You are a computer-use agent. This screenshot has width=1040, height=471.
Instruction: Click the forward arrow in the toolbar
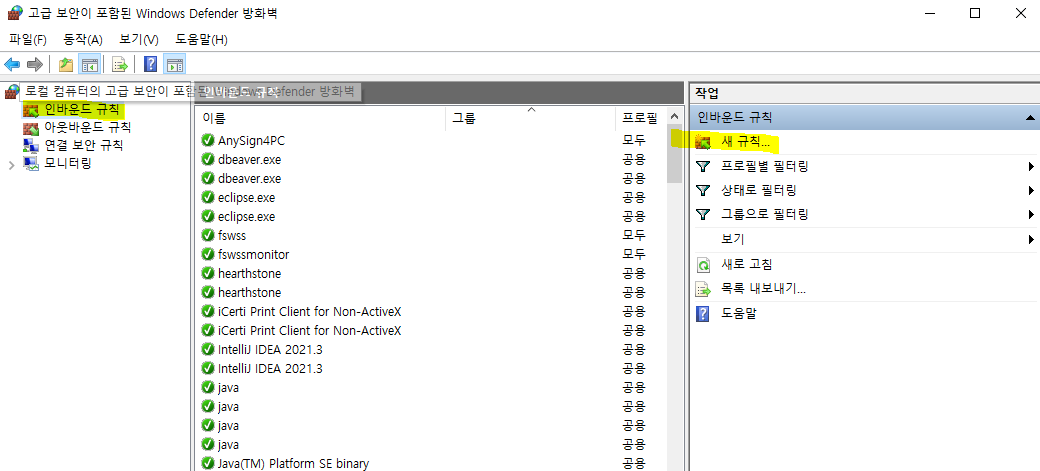pyautogui.click(x=34, y=64)
